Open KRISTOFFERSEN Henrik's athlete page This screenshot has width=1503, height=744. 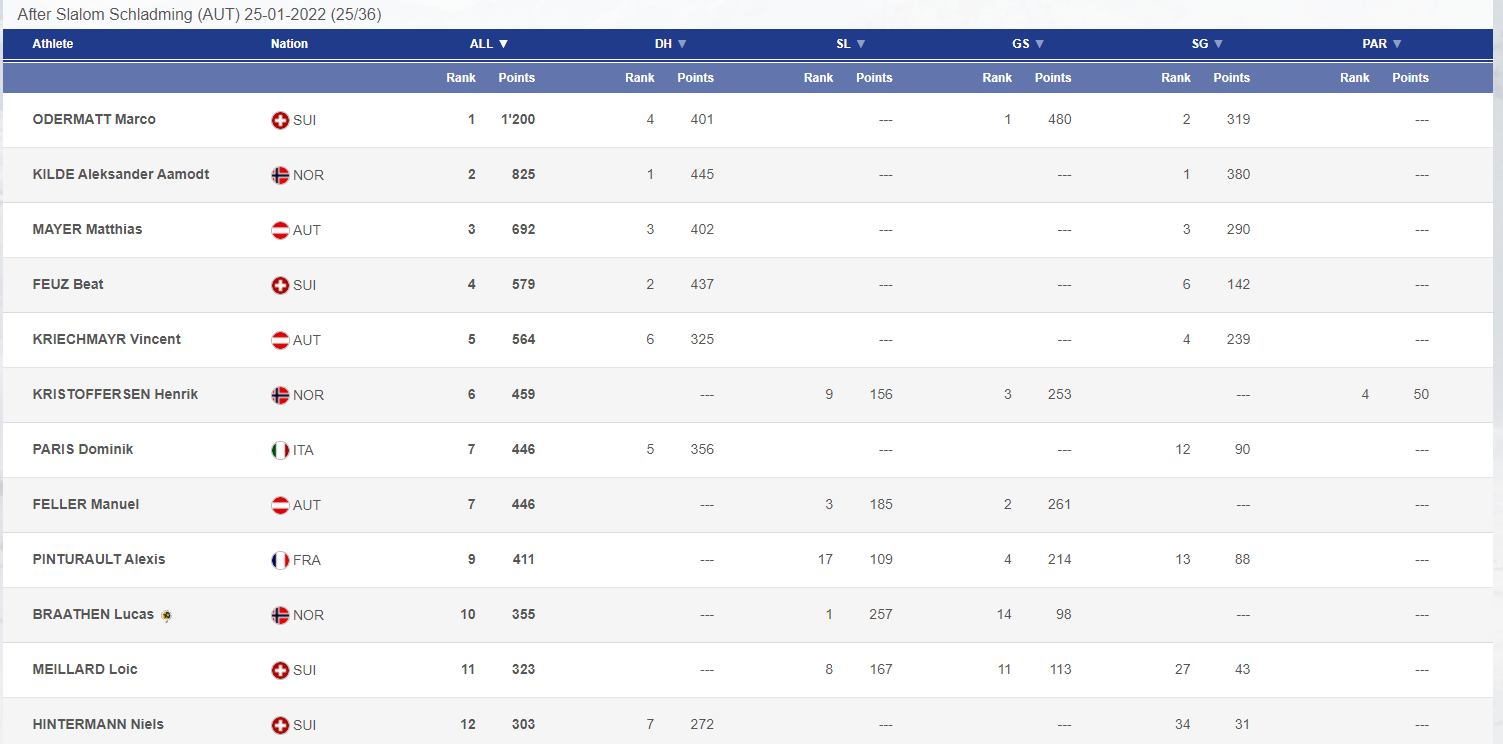point(115,394)
